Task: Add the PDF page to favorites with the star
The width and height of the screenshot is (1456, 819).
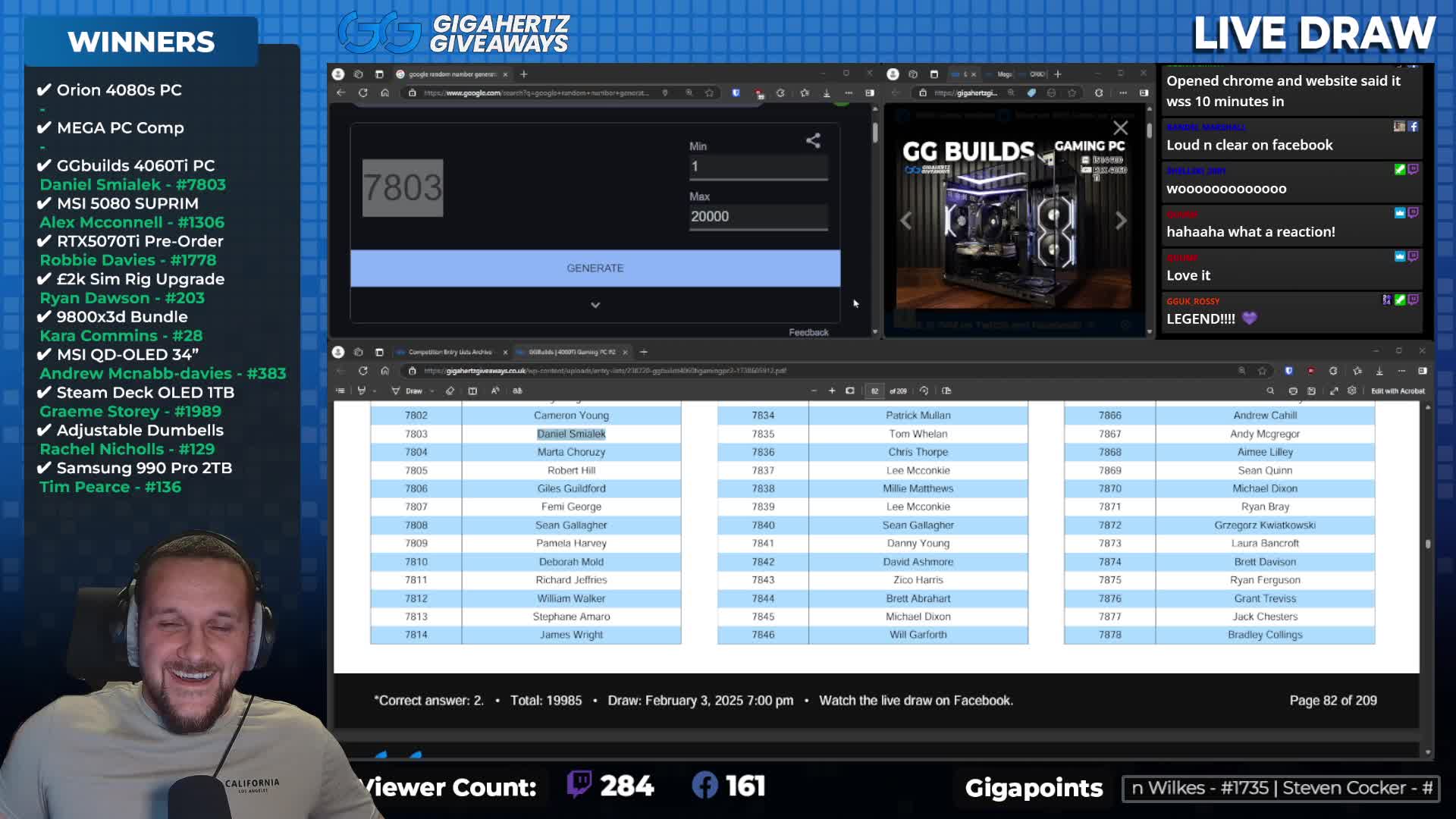Action: (x=1263, y=371)
